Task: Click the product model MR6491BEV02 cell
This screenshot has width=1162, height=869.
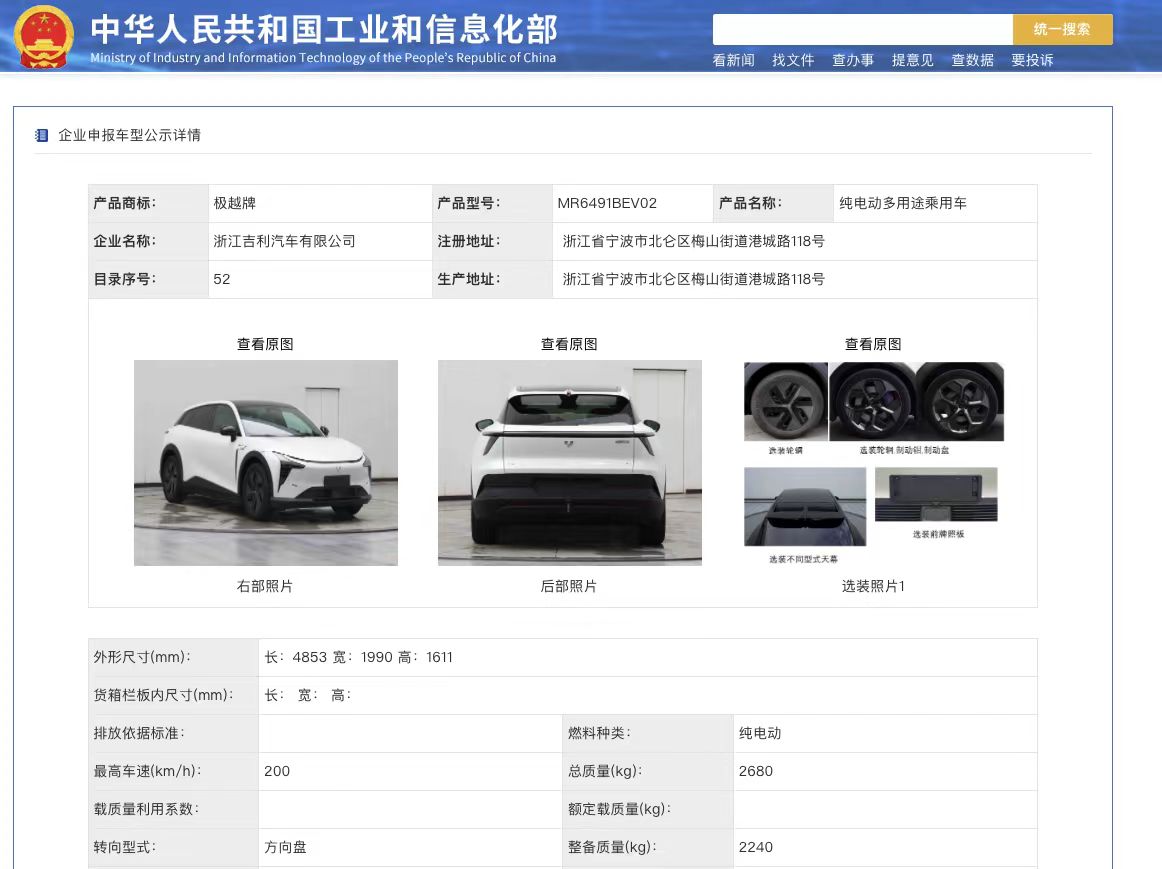Action: click(607, 203)
